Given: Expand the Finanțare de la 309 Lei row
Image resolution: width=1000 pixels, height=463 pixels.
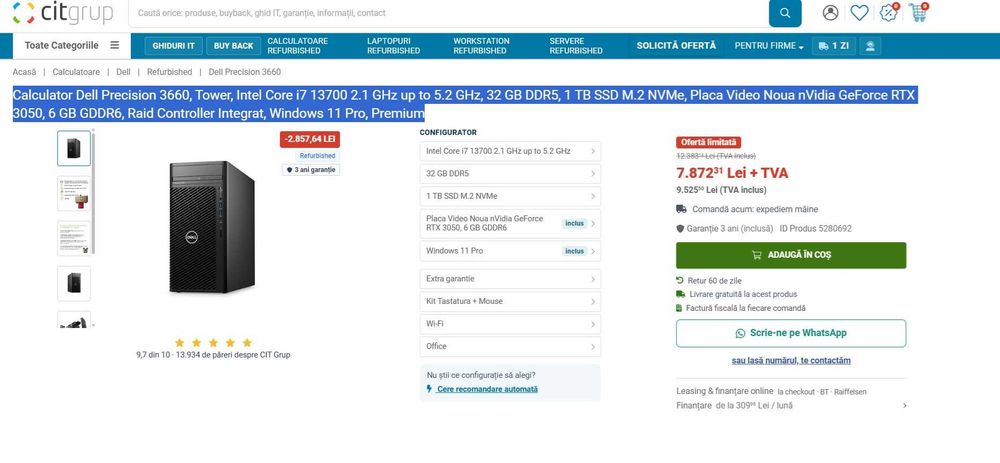Looking at the screenshot, I should coord(791,406).
